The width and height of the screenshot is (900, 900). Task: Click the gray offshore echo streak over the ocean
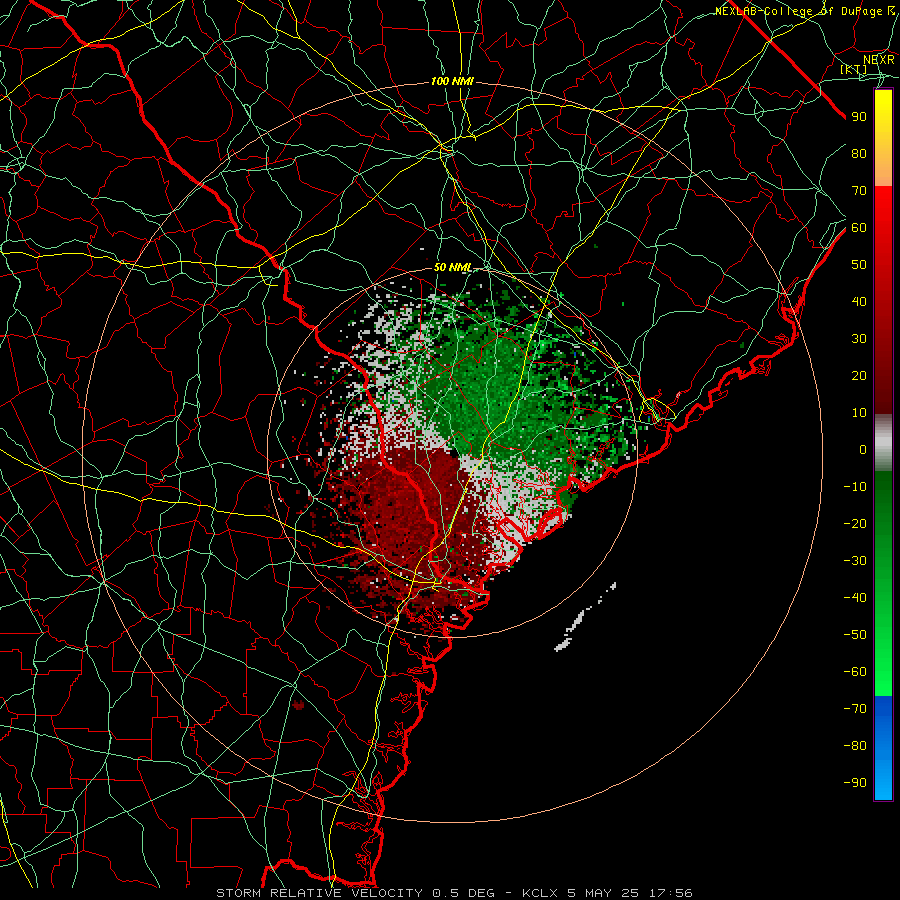(579, 621)
